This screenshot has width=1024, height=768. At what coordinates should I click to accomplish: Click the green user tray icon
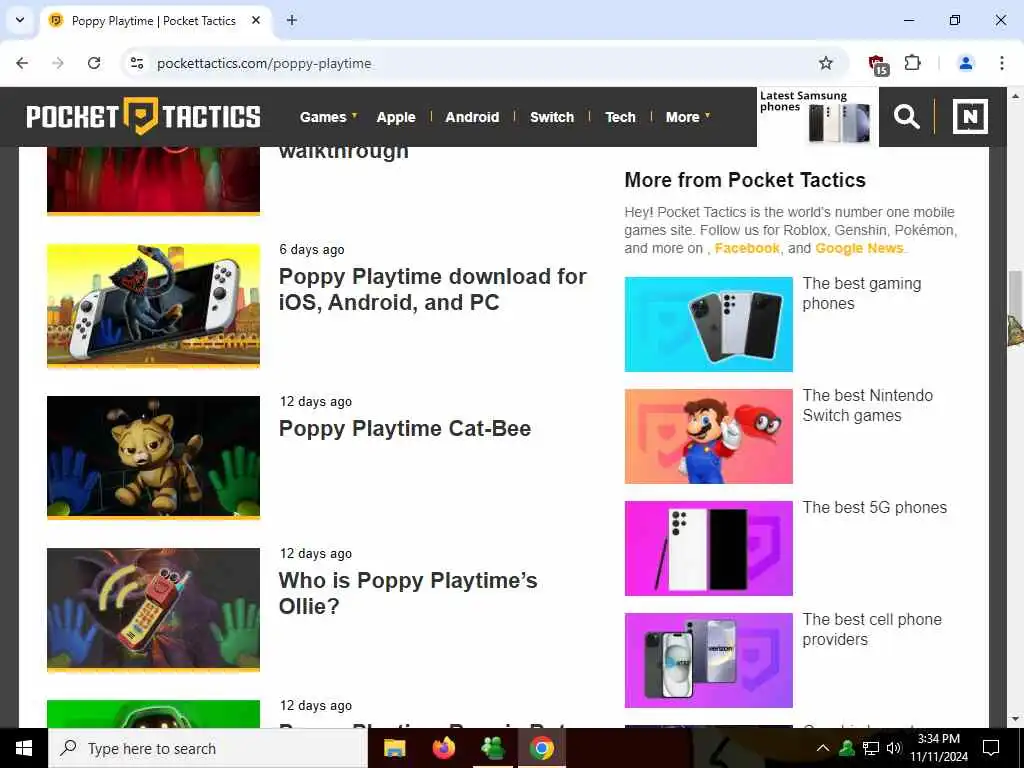tap(847, 748)
